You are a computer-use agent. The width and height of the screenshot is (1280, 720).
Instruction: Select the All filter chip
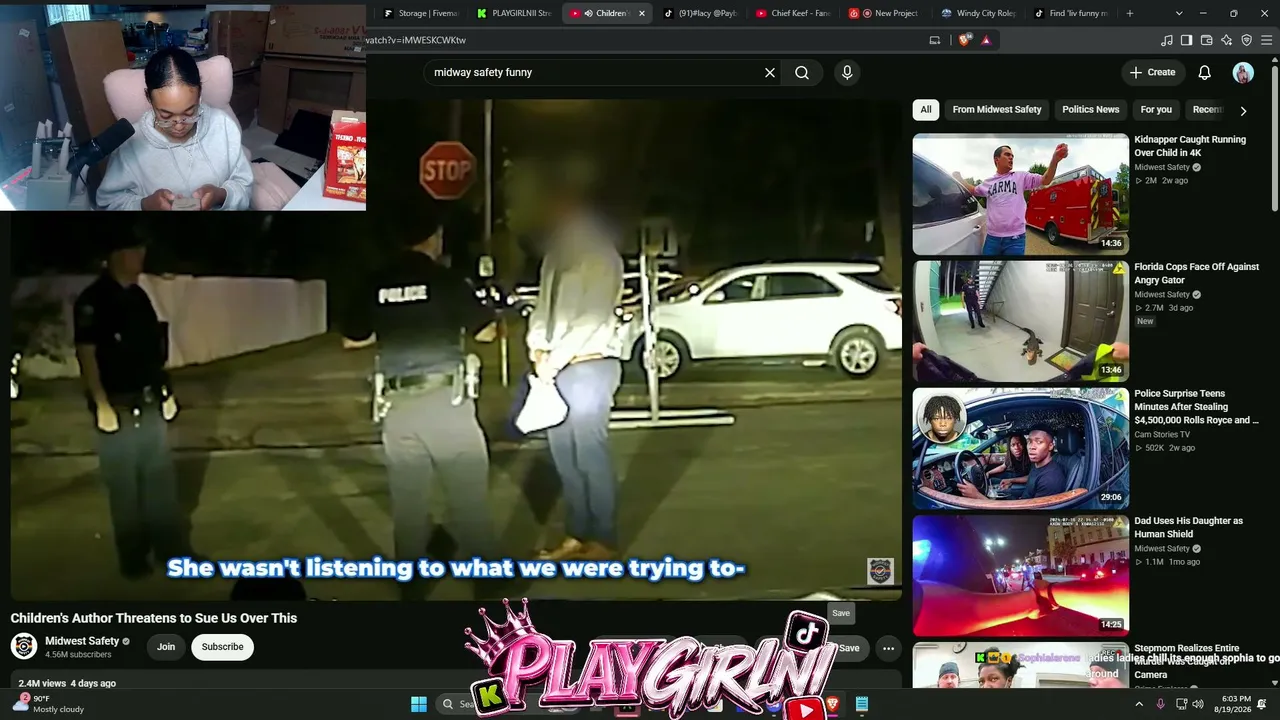coord(926,110)
